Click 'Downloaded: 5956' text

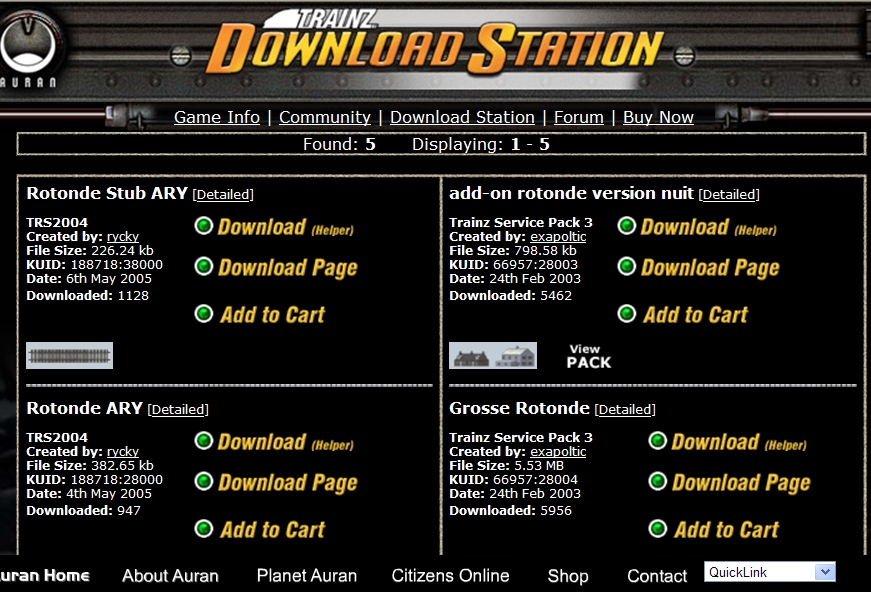coord(510,510)
